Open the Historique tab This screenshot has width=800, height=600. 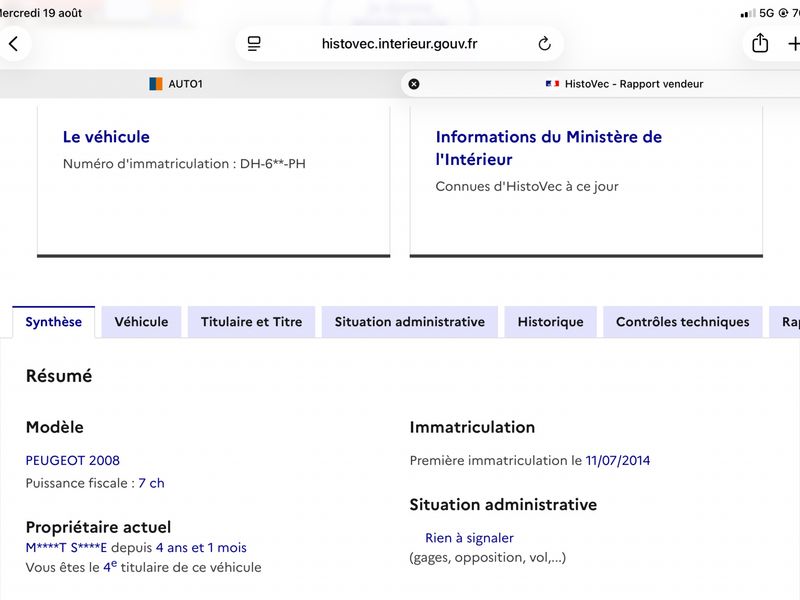[x=551, y=322]
